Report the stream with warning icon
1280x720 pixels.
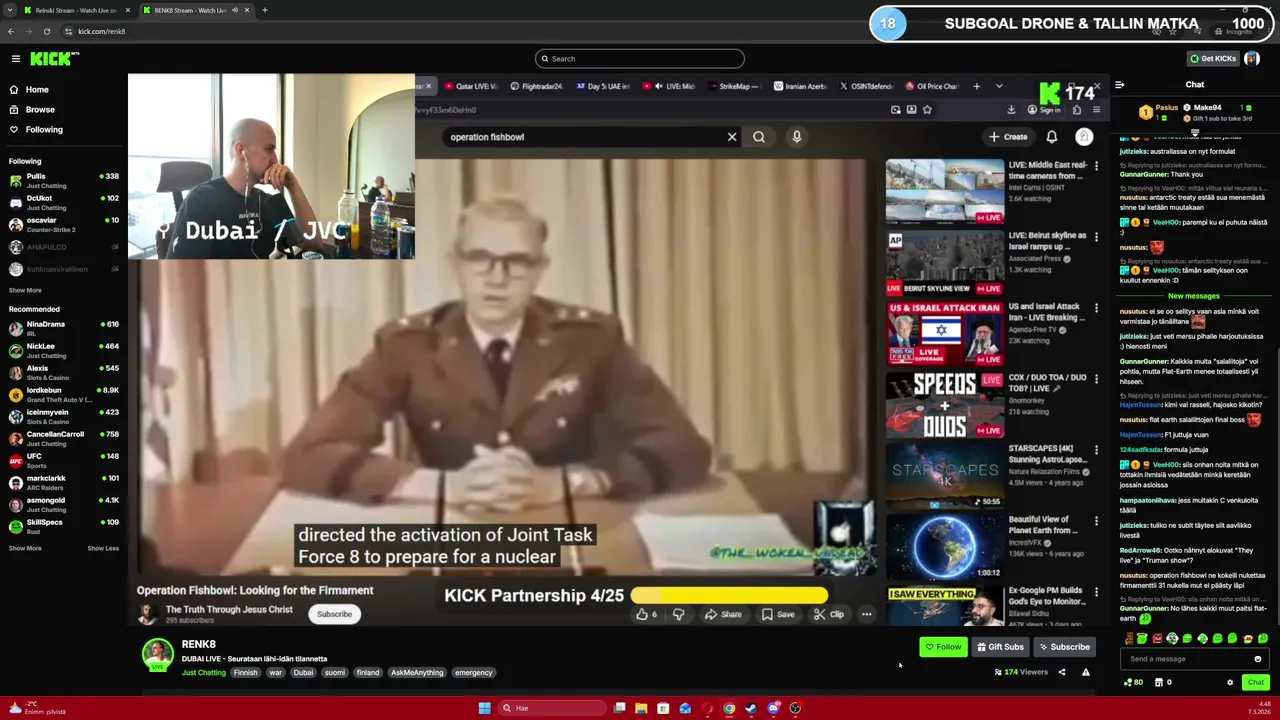click(1086, 672)
